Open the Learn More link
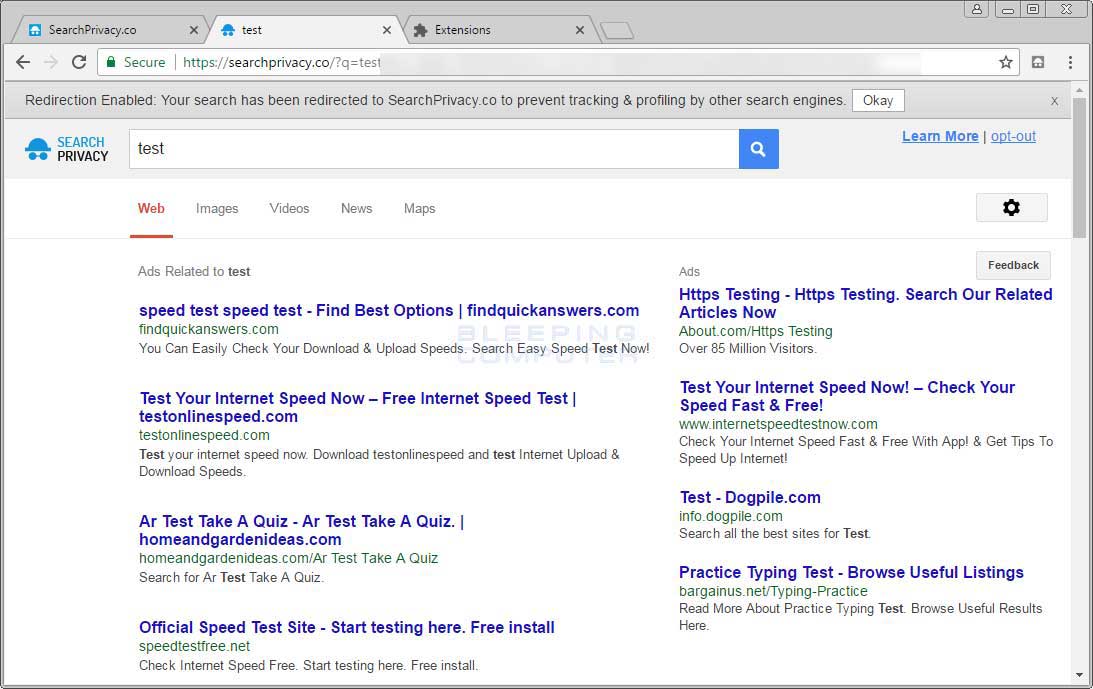Viewport: 1093px width, 689px height. 939,136
